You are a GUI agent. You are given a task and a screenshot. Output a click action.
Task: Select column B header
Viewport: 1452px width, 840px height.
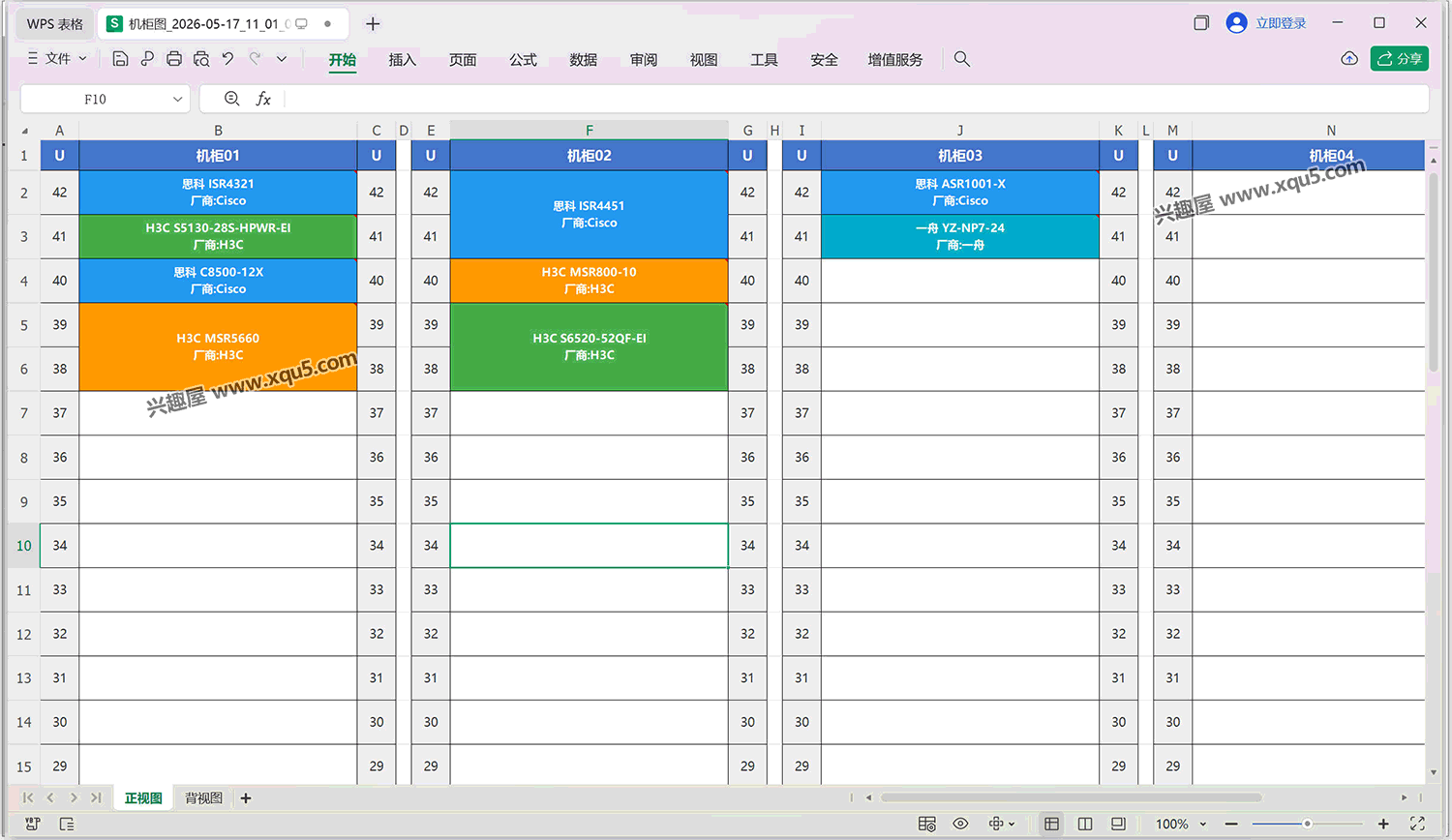(x=218, y=131)
